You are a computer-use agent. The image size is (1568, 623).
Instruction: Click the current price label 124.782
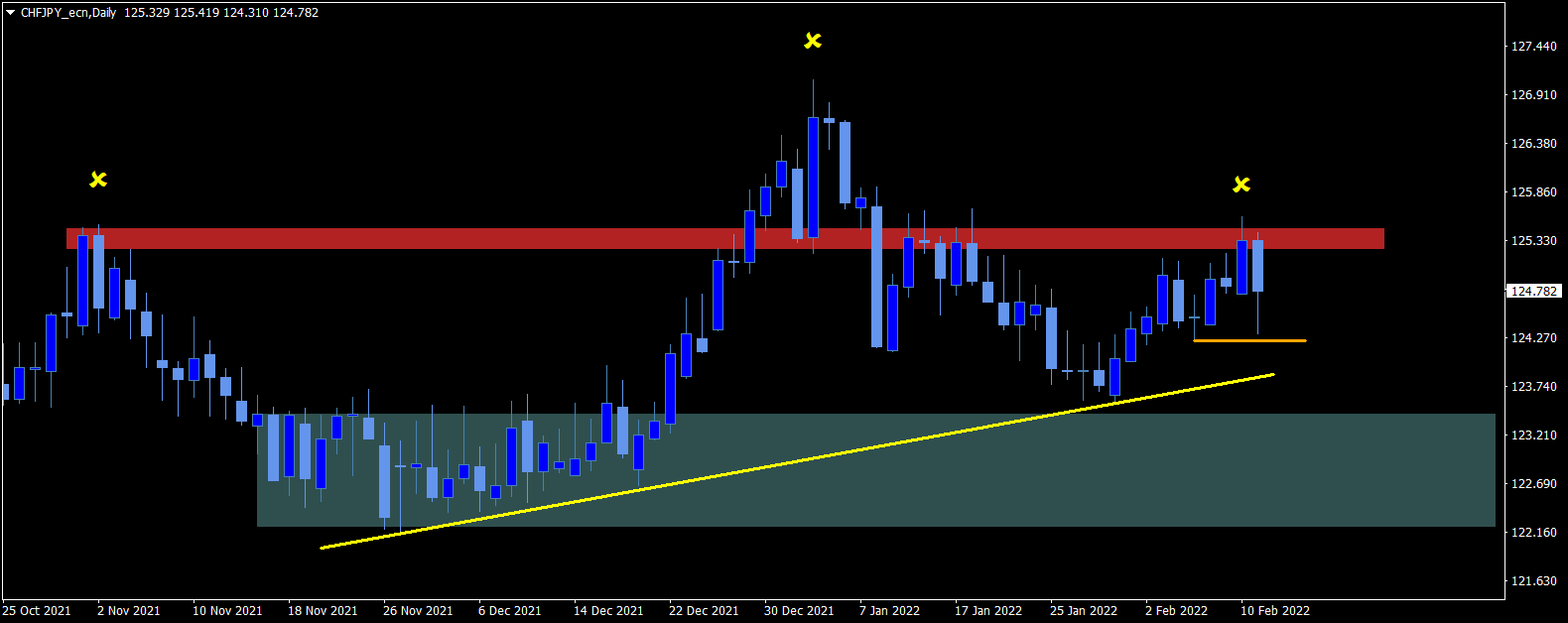click(1534, 291)
